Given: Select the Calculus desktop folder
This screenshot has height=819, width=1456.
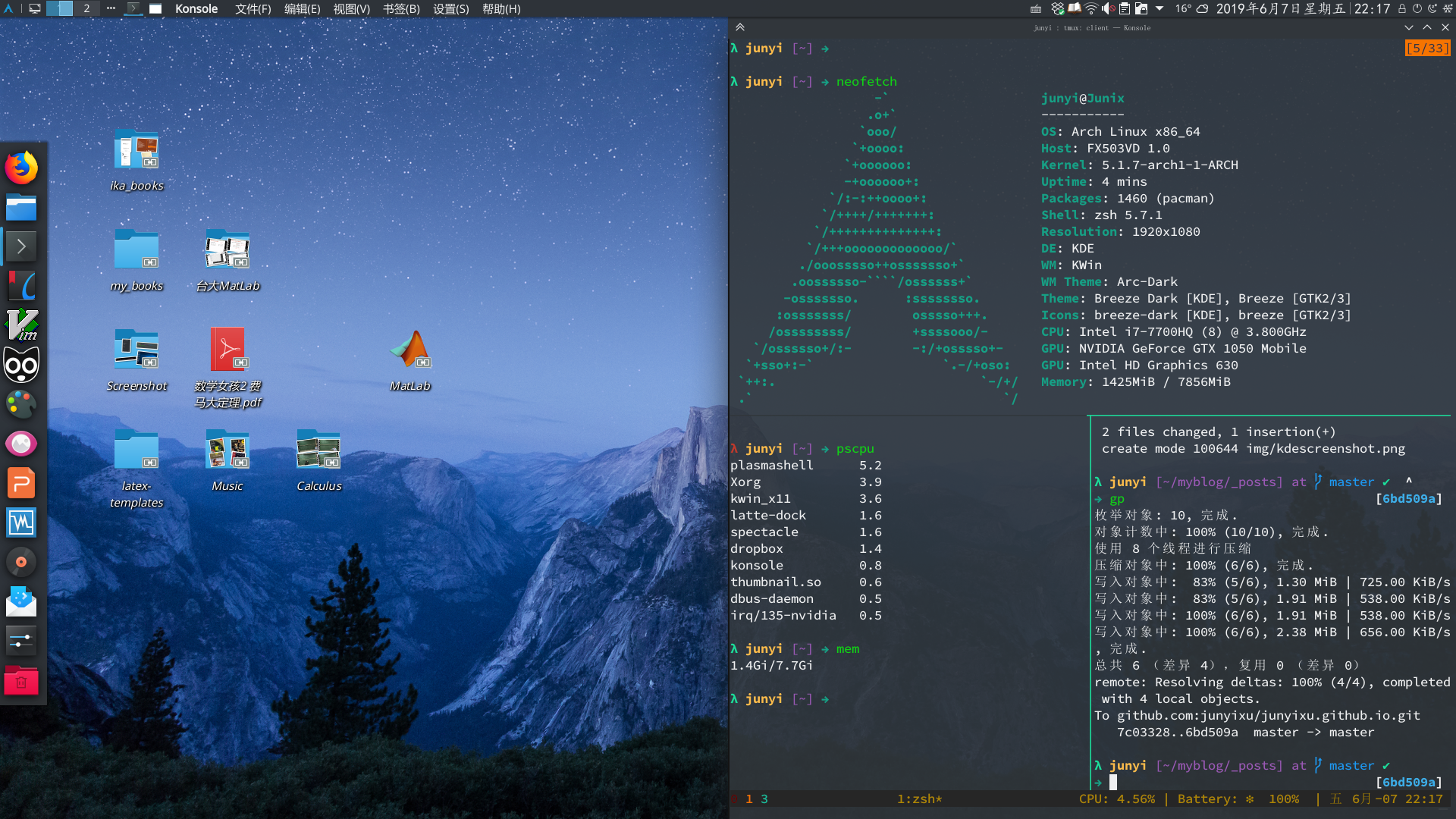Looking at the screenshot, I should [318, 460].
